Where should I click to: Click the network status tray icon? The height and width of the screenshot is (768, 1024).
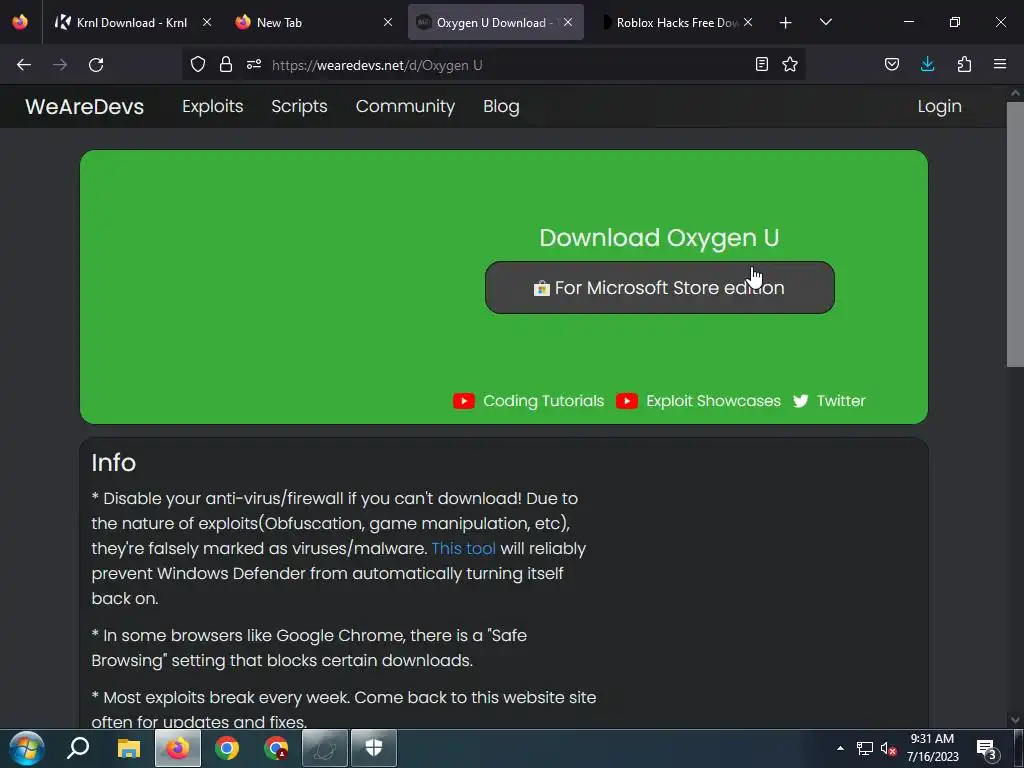[x=865, y=748]
